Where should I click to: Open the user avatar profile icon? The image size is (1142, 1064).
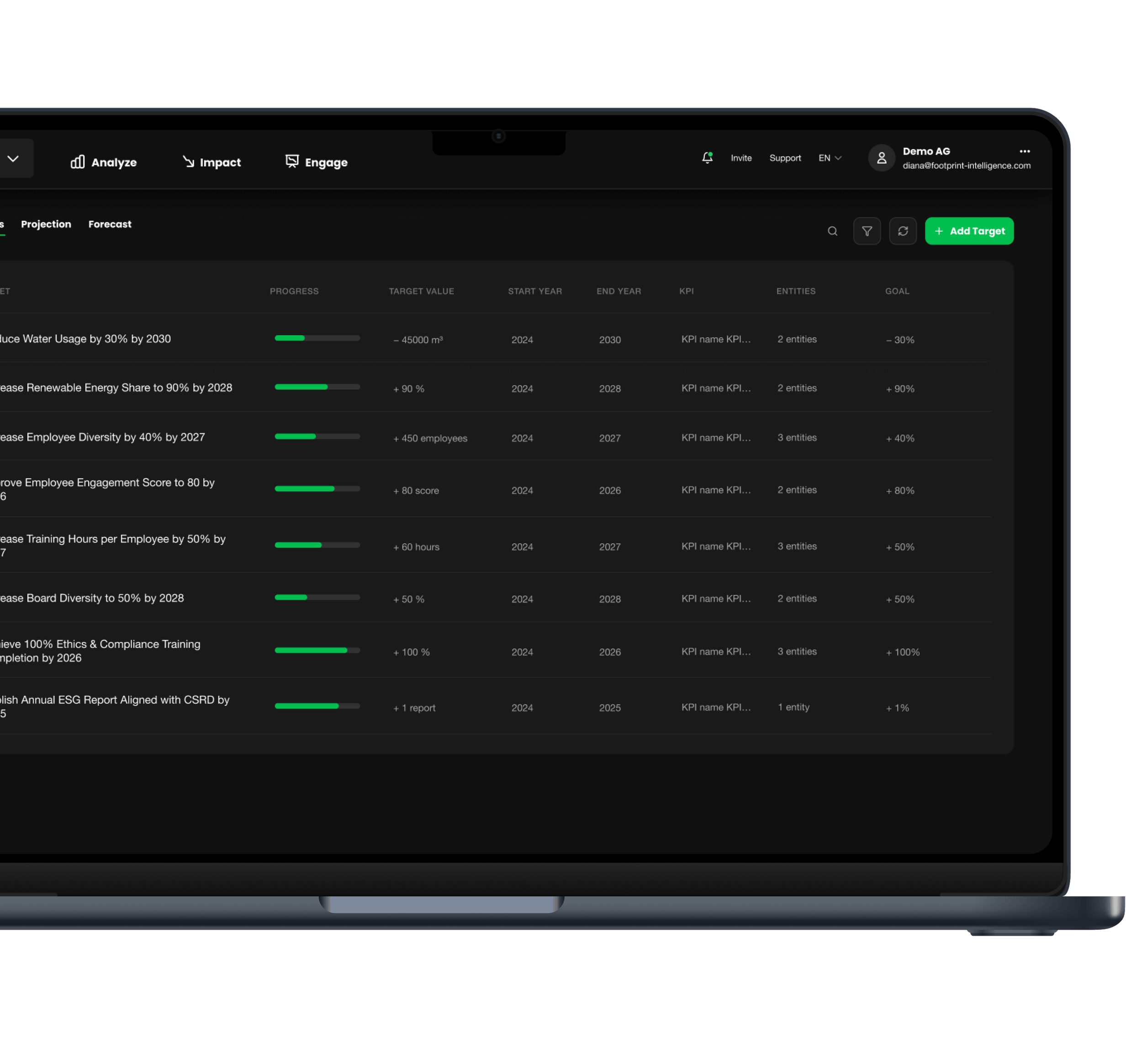881,158
